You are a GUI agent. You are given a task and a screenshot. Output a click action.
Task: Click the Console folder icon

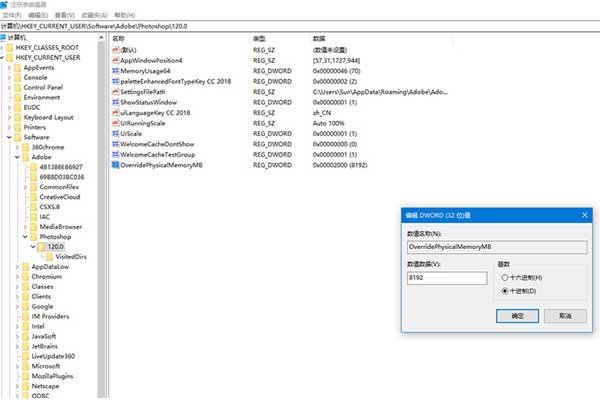pos(18,77)
